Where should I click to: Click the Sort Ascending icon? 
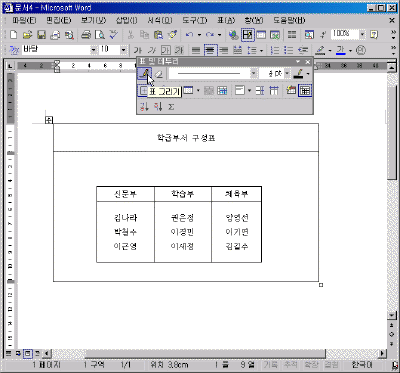coord(144,107)
